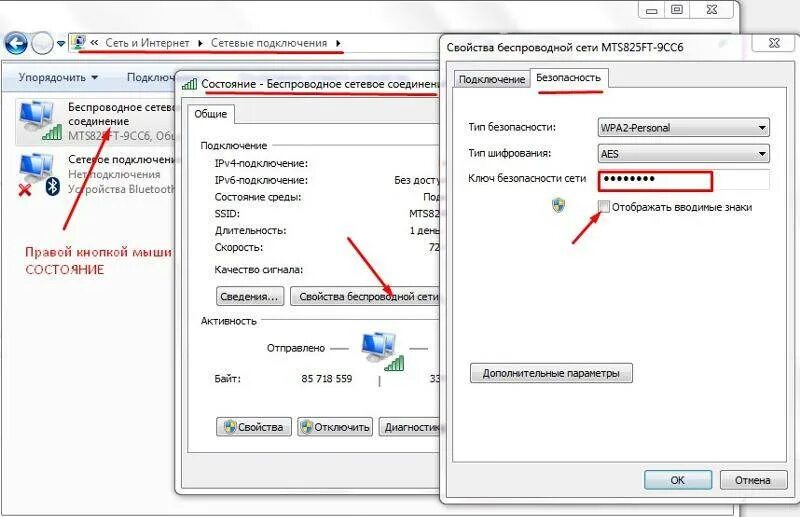Select 'Сеть и Интернет' breadcrumb
The width and height of the screenshot is (800, 517).
pos(147,43)
